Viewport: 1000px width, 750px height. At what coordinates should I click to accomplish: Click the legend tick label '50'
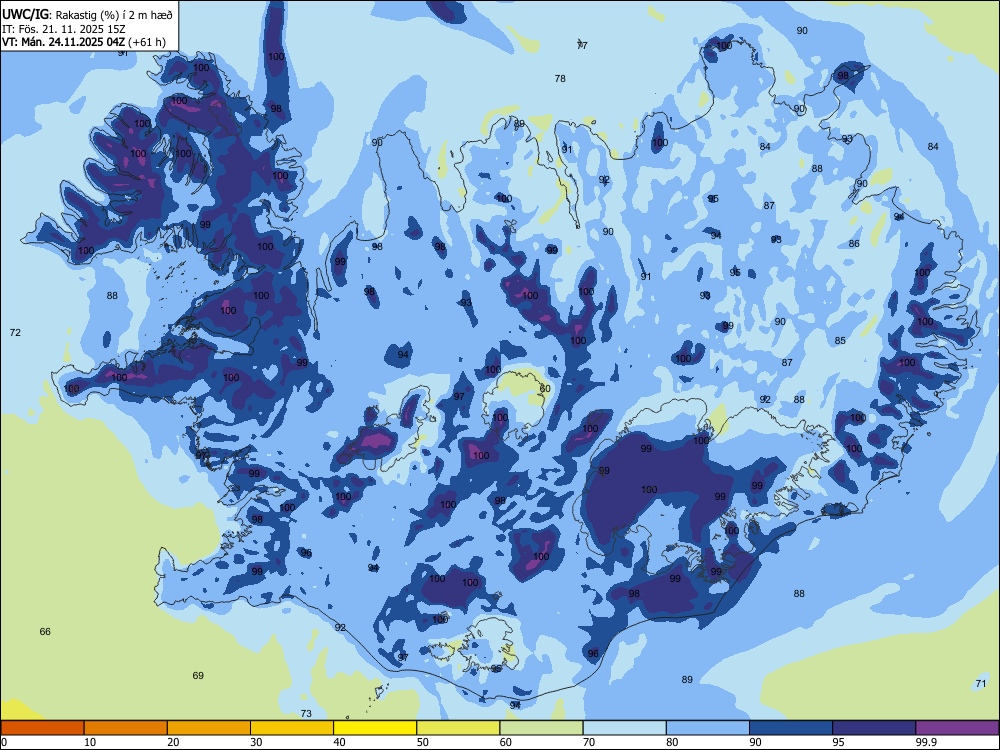pos(423,742)
